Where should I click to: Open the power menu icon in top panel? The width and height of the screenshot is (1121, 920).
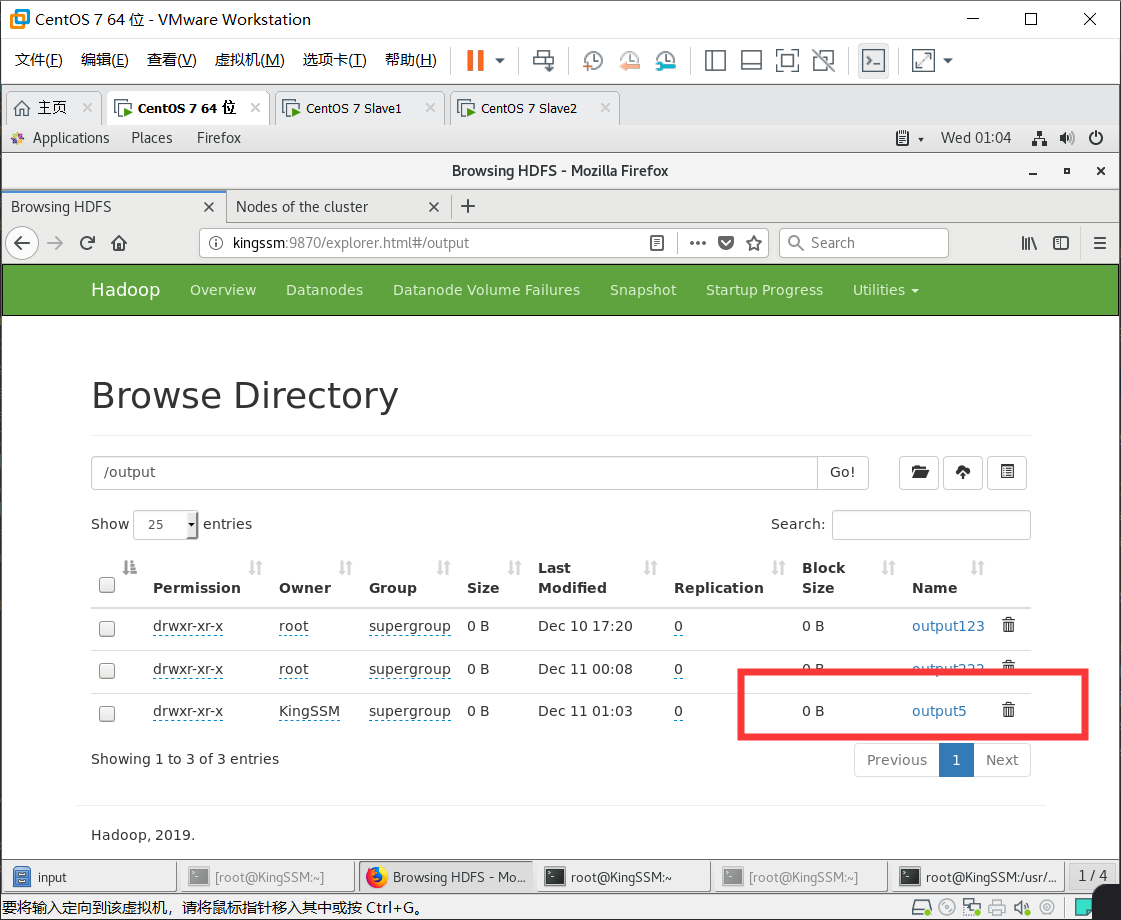coord(1095,138)
